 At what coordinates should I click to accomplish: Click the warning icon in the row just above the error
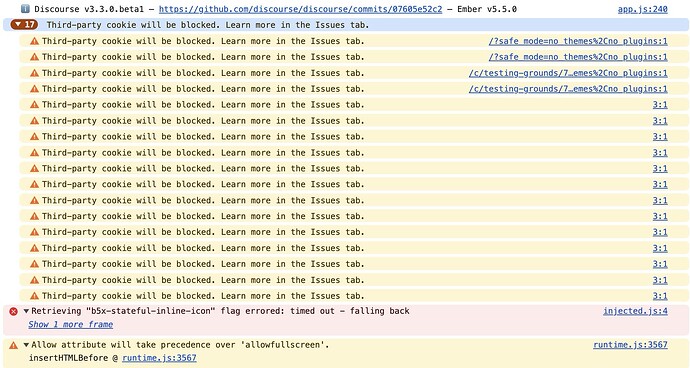[34, 296]
